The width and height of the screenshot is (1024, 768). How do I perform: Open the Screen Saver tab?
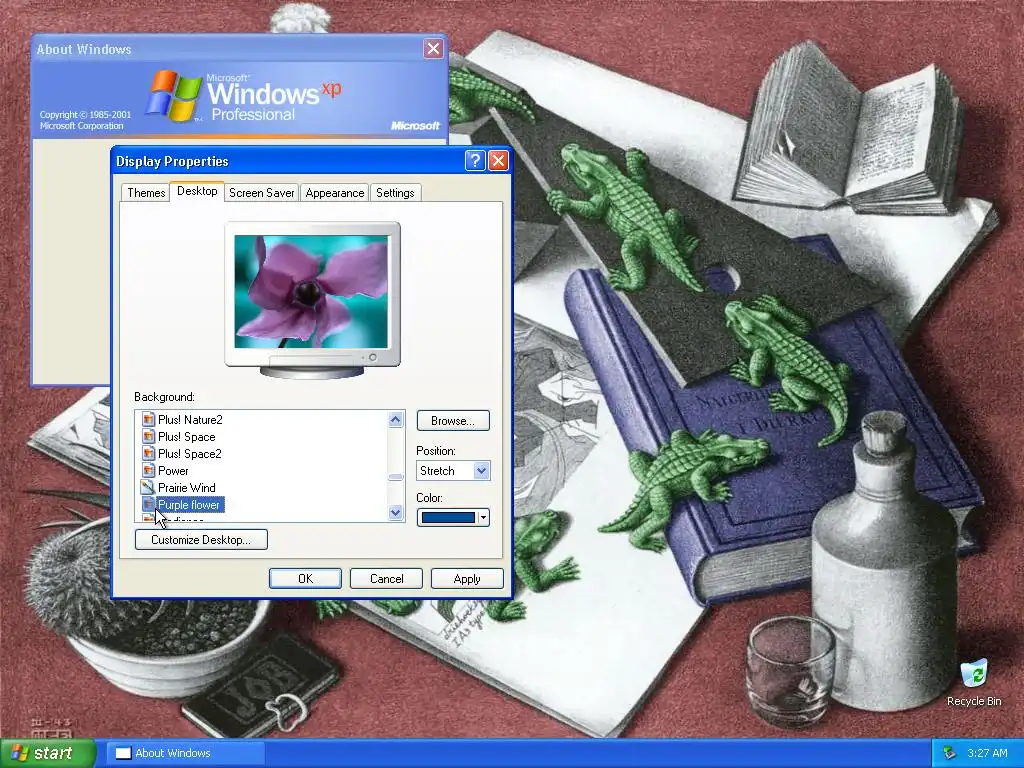pos(261,193)
